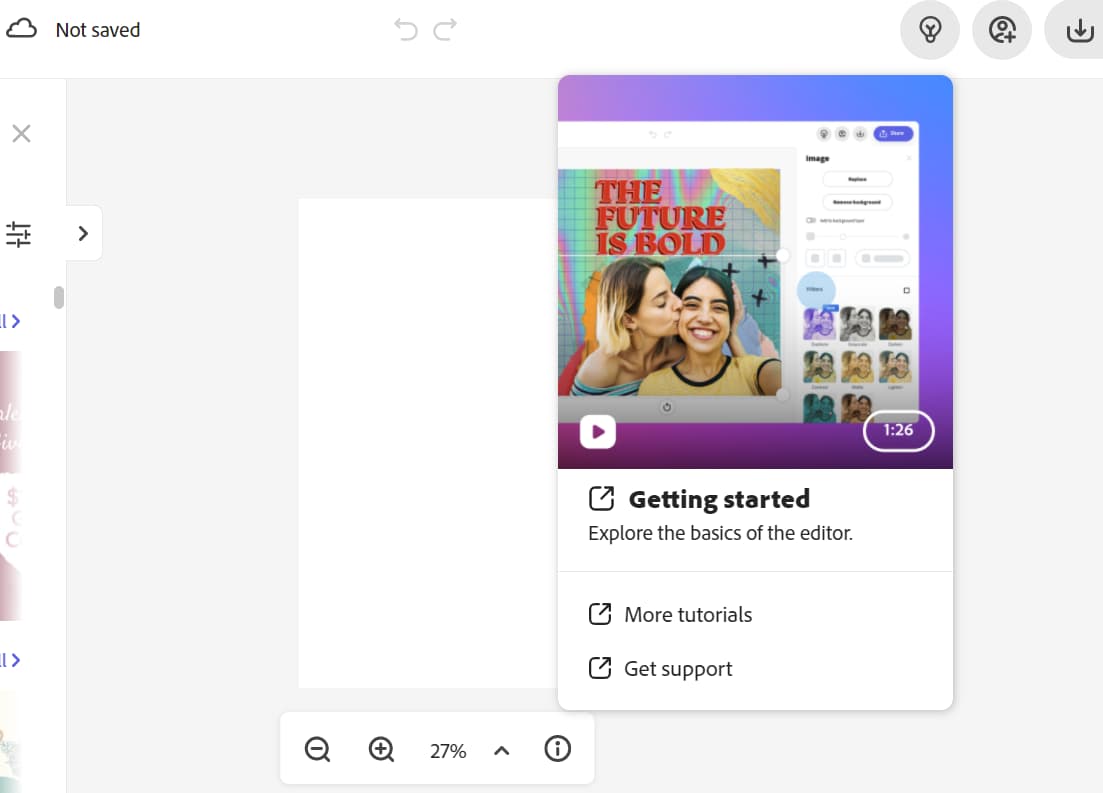1103x793 pixels.
Task: Open the invite collaborators icon
Action: pos(1002,31)
